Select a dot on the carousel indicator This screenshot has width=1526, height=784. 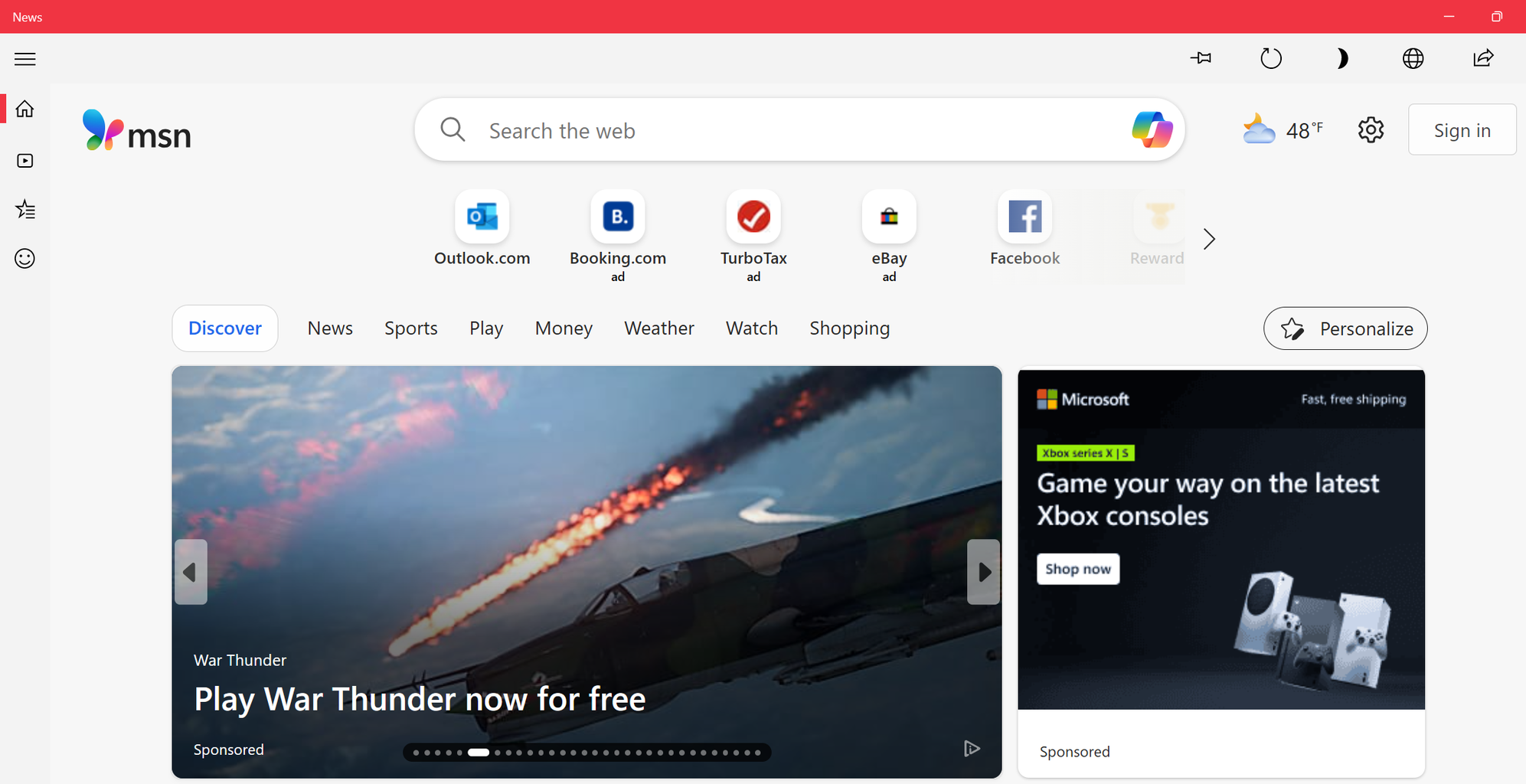tap(479, 752)
